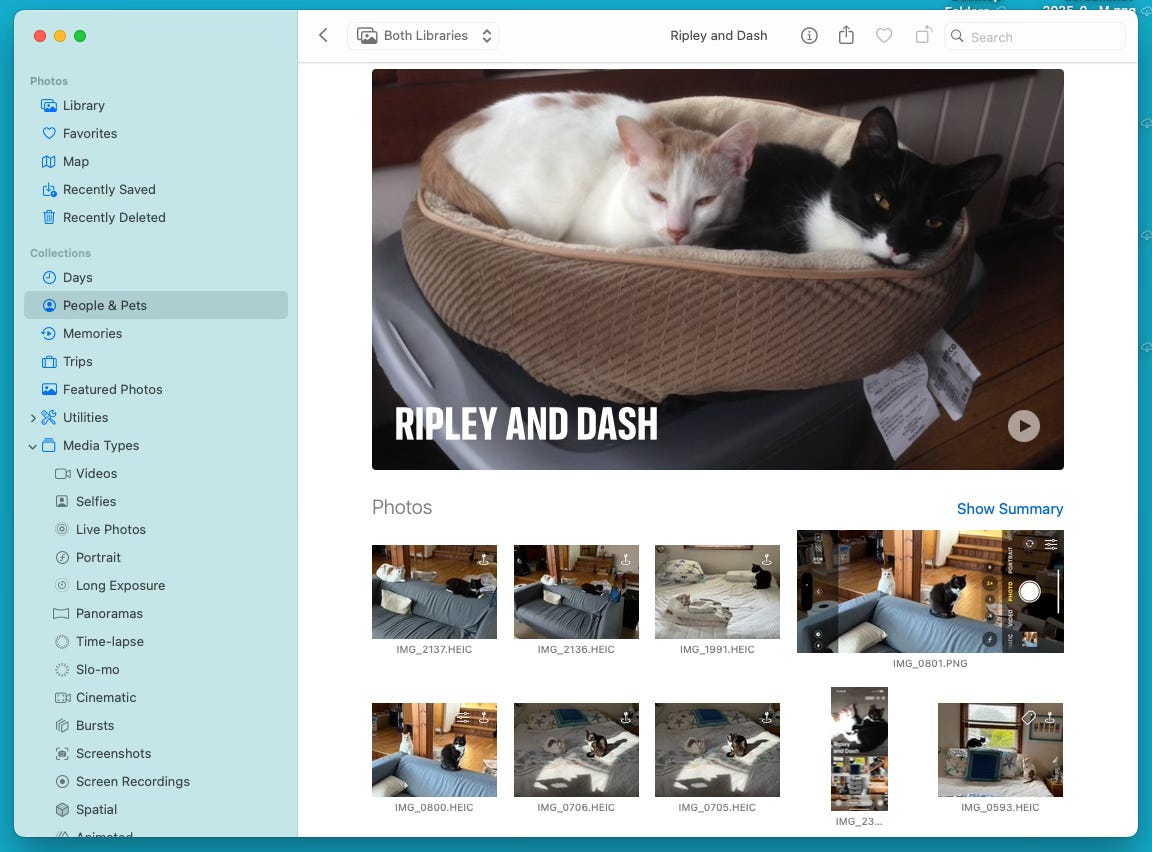The height and width of the screenshot is (852, 1152).
Task: Collapse the Media Types section chevron
Action: pyautogui.click(x=33, y=446)
